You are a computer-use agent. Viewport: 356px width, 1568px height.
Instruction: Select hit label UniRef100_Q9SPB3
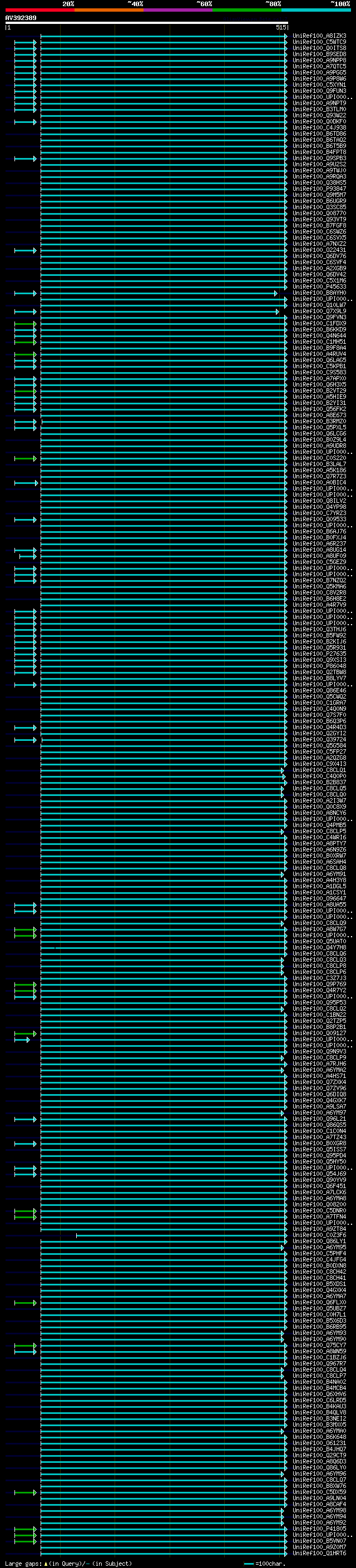click(x=319, y=159)
